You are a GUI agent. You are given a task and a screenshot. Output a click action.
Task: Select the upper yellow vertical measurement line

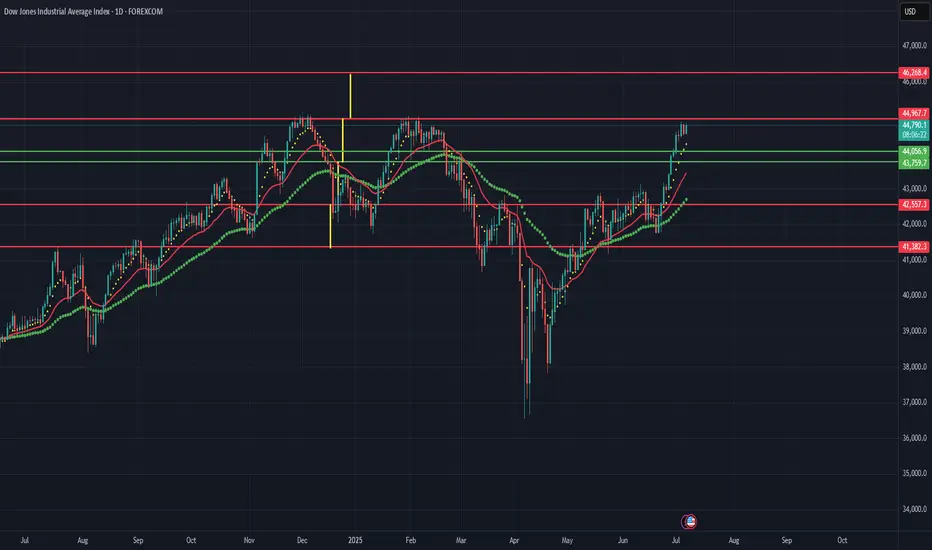point(350,96)
